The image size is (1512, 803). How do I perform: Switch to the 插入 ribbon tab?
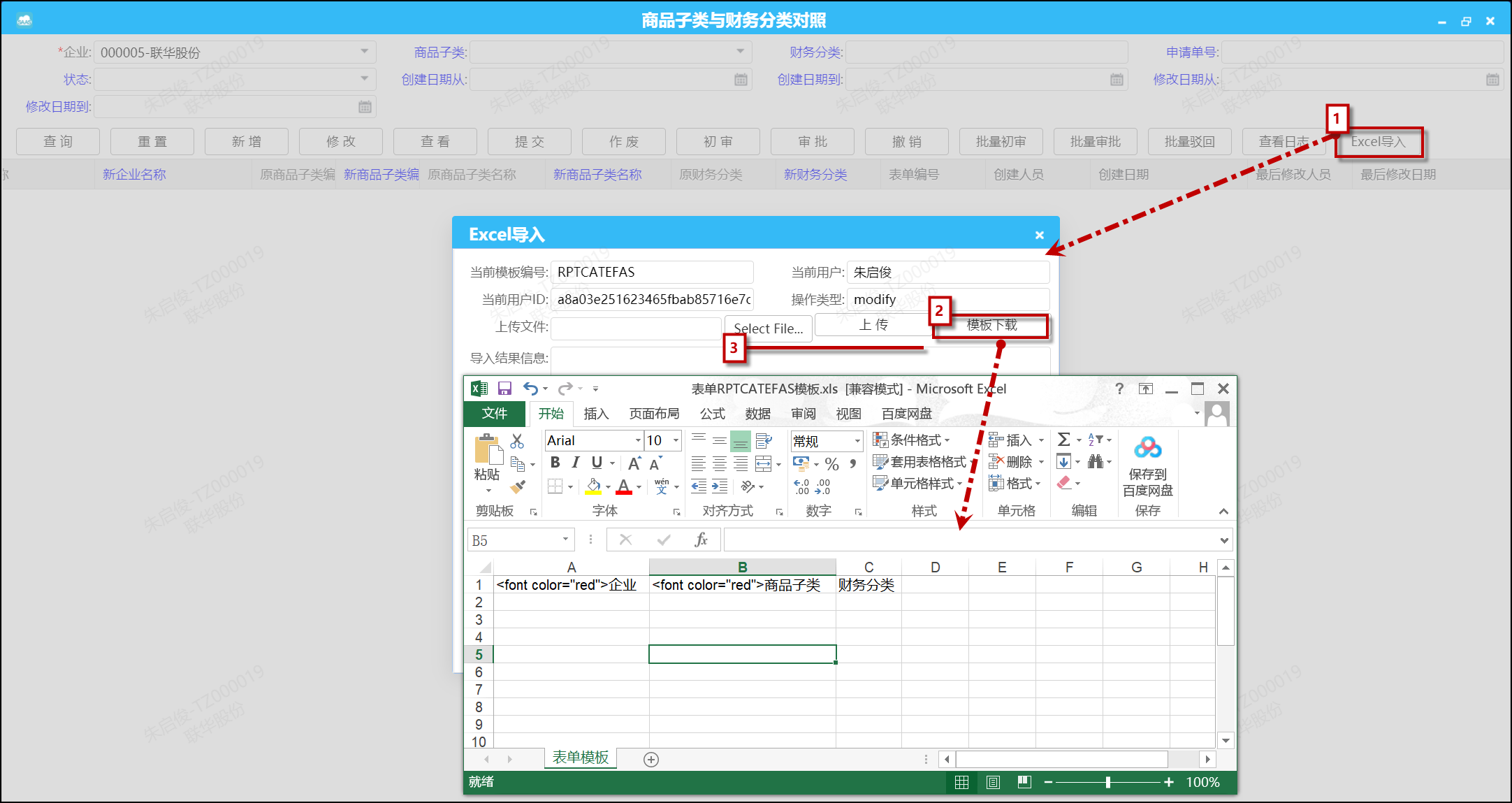(x=596, y=414)
